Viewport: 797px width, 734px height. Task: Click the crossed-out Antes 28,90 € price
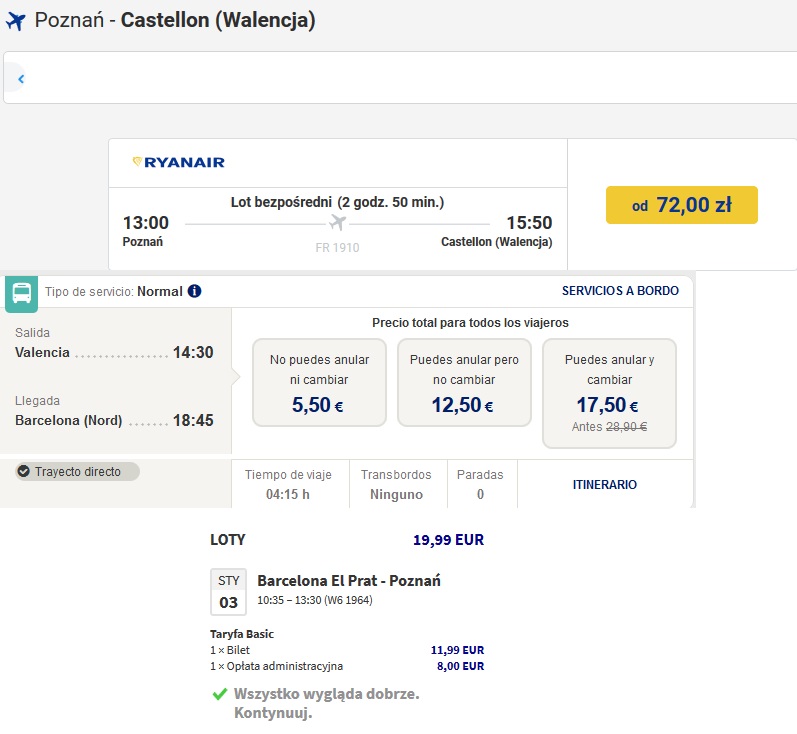coord(609,427)
